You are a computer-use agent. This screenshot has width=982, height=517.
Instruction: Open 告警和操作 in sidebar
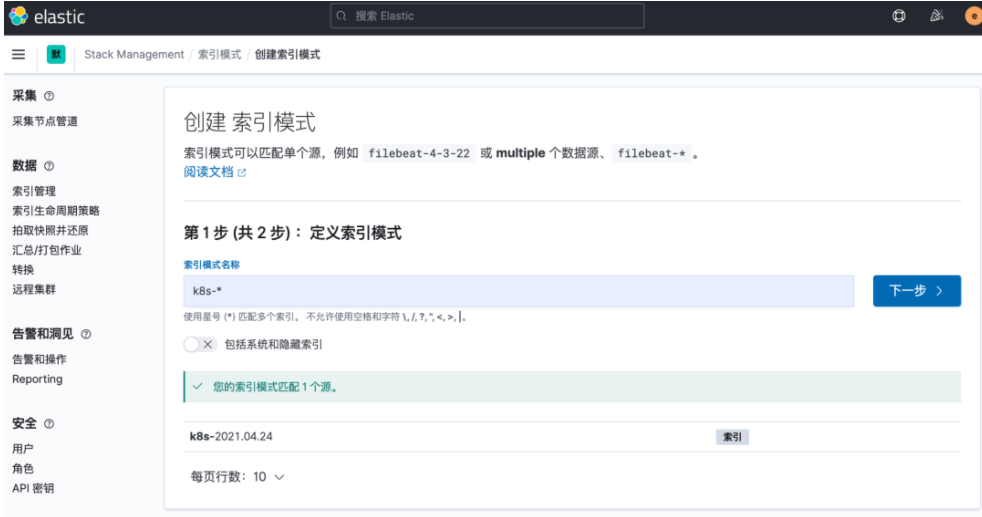click(x=39, y=359)
